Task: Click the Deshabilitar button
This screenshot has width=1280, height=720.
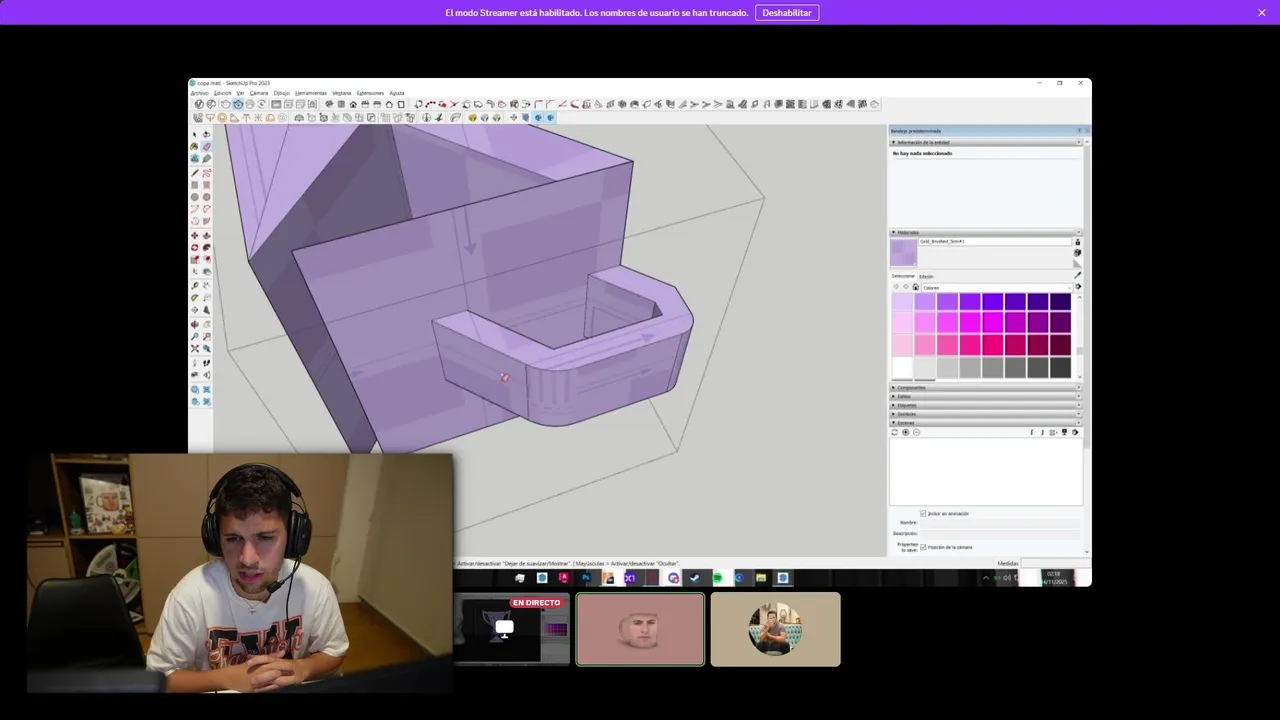Action: pyautogui.click(x=787, y=13)
